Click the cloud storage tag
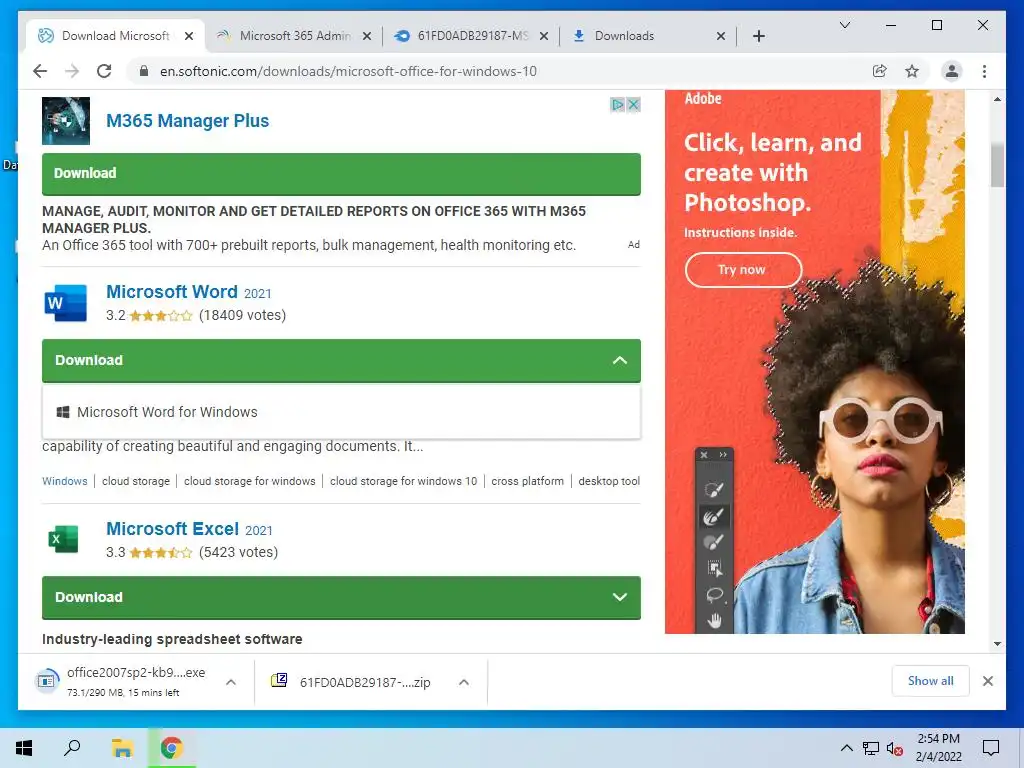1024x768 pixels. (x=136, y=481)
